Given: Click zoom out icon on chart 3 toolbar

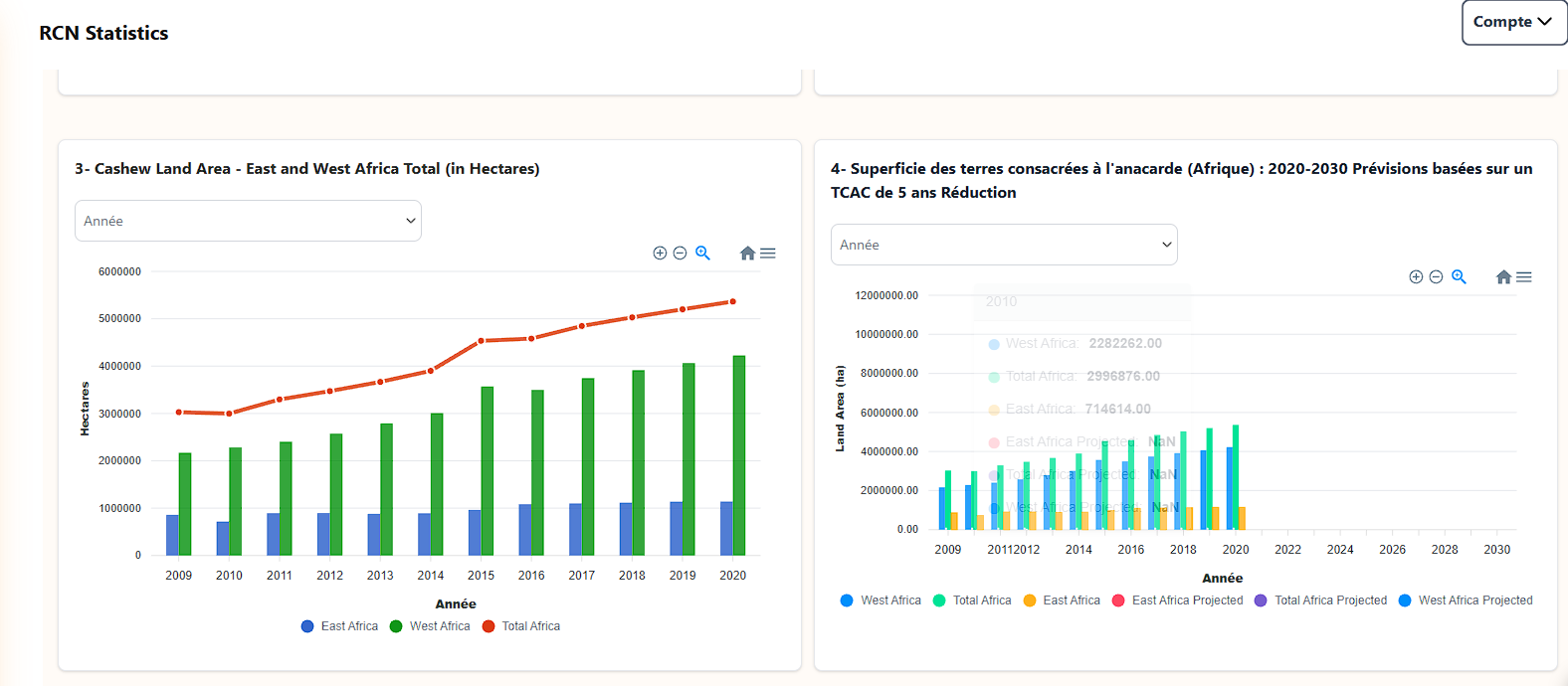Looking at the screenshot, I should click(680, 254).
